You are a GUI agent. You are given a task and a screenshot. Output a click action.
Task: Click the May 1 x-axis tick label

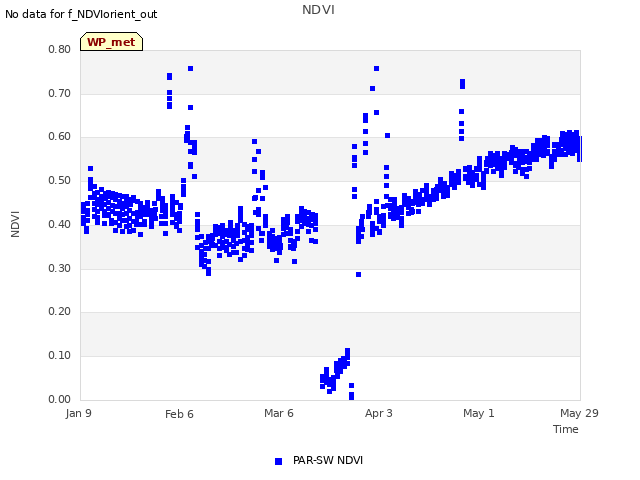point(479,413)
